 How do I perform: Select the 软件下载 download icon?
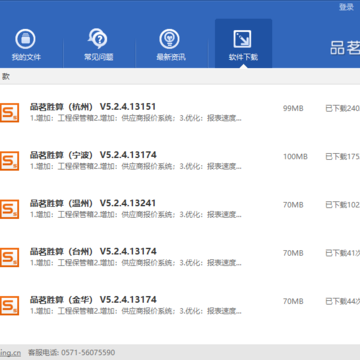[x=242, y=39]
